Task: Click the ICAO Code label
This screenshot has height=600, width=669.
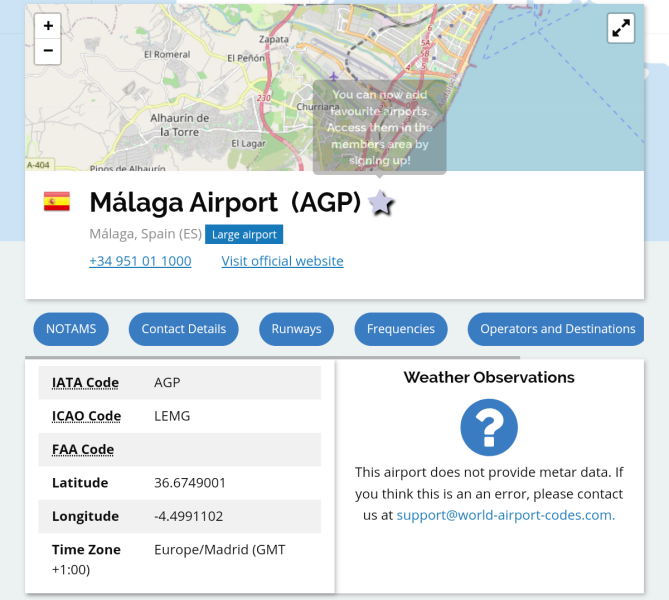Action: pyautogui.click(x=86, y=416)
